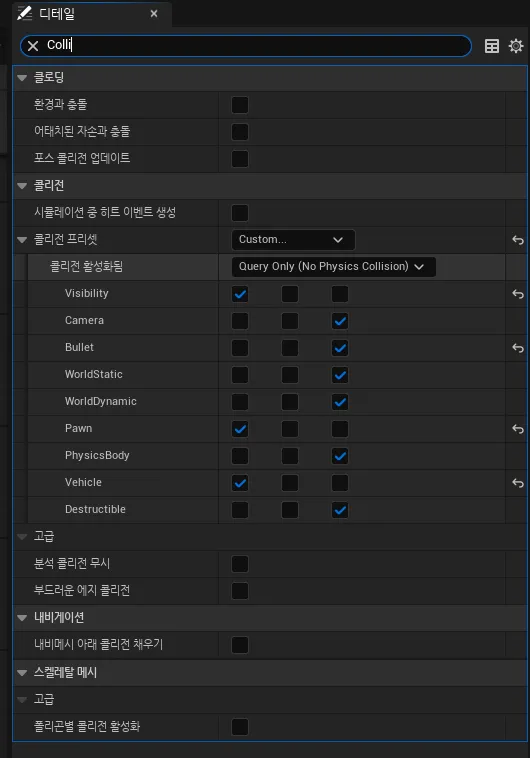
Task: Click the Pawn channel label
Action: point(78,428)
